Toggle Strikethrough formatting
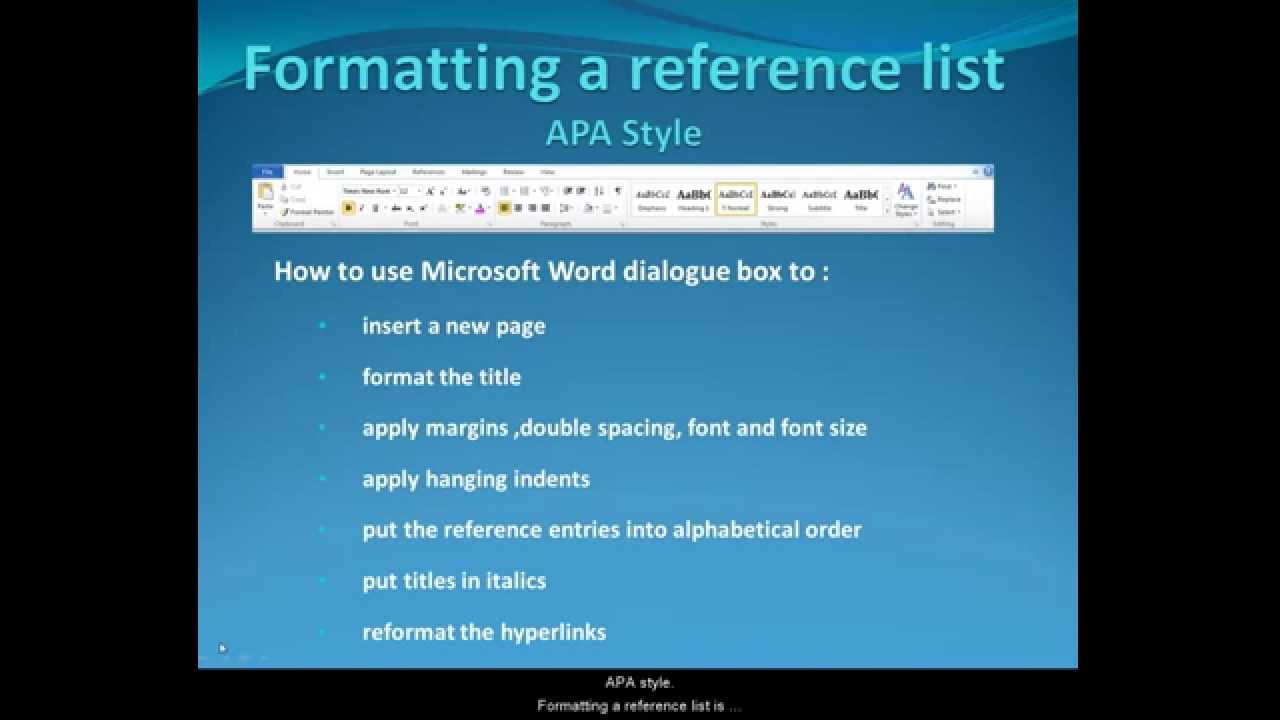This screenshot has height=720, width=1280. 396,208
